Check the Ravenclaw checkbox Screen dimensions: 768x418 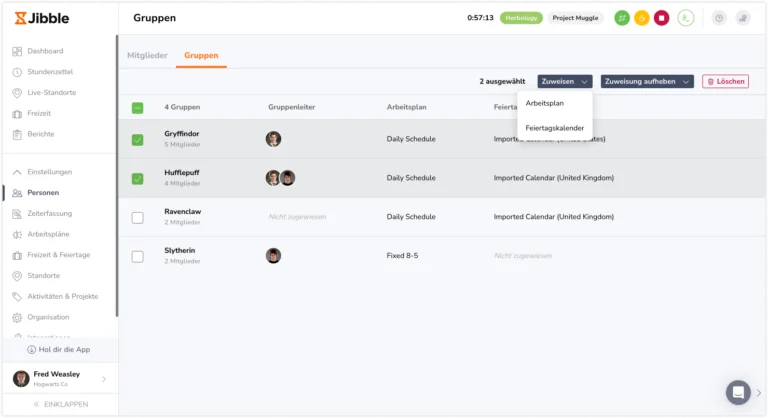(x=138, y=218)
